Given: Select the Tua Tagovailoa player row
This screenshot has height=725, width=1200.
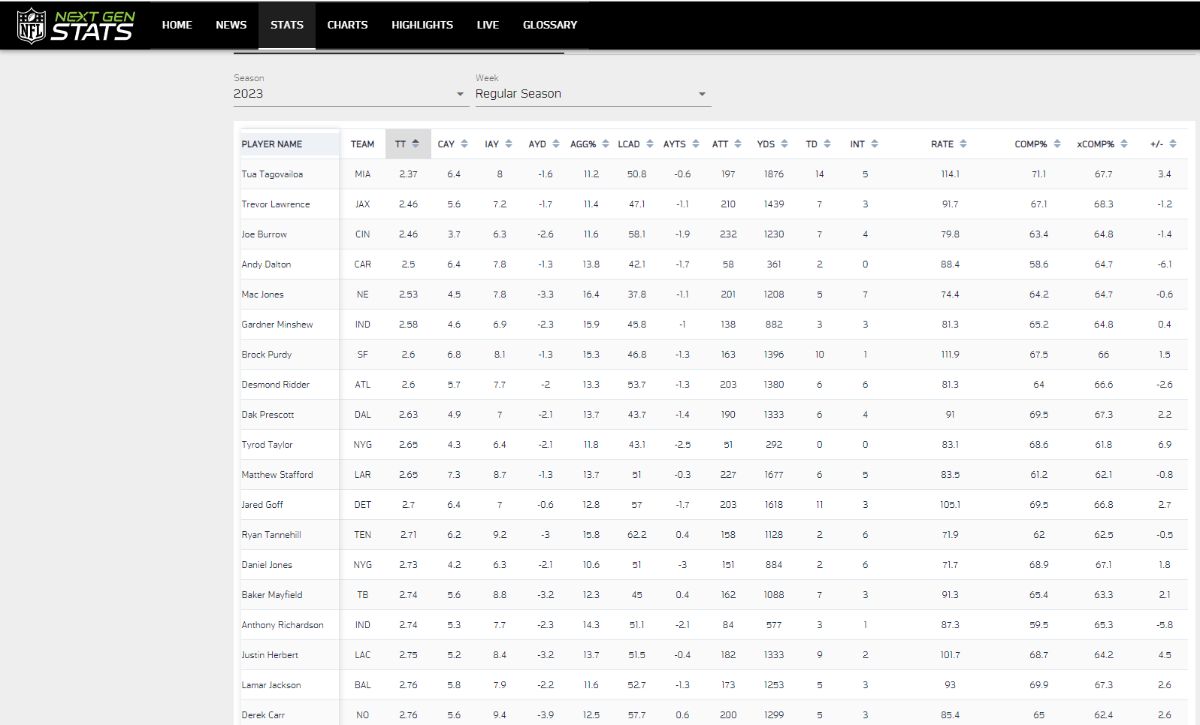Looking at the screenshot, I should pyautogui.click(x=272, y=174).
